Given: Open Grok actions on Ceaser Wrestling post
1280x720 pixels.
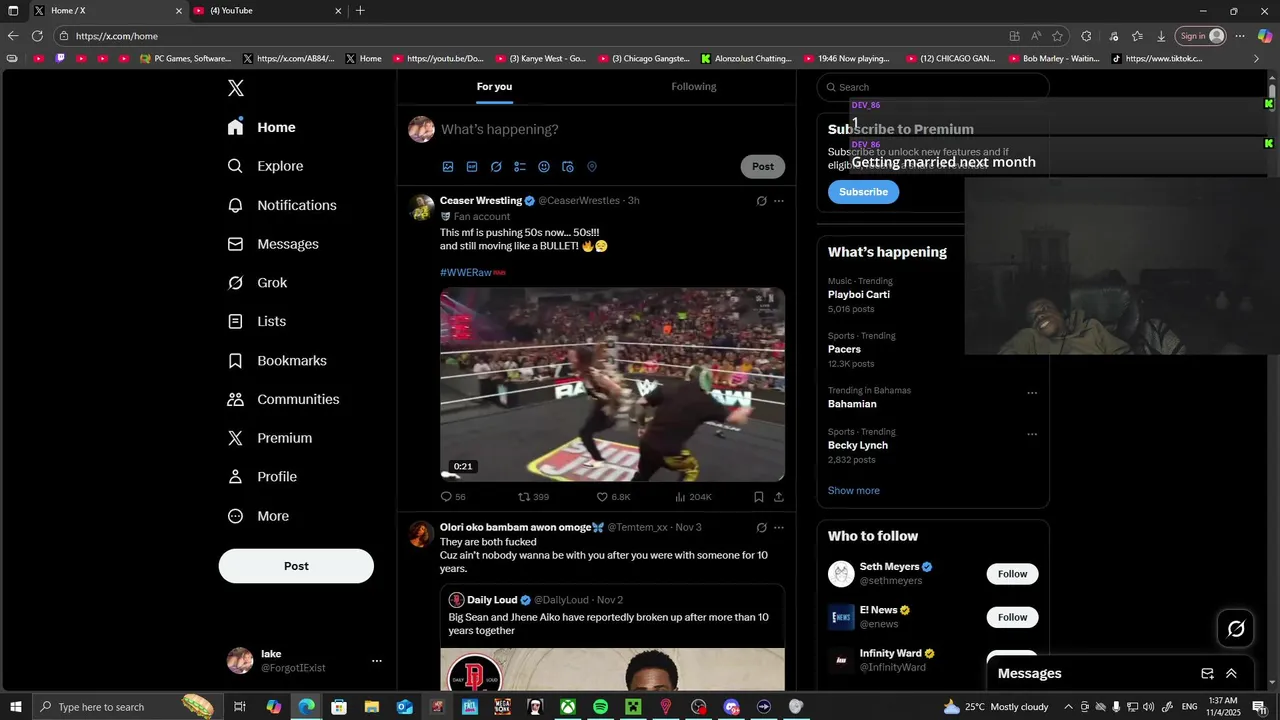Looking at the screenshot, I should 761,201.
